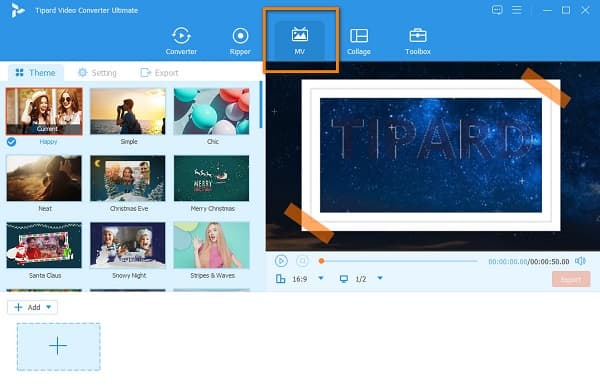Open the hamburger menu in title bar

point(517,10)
